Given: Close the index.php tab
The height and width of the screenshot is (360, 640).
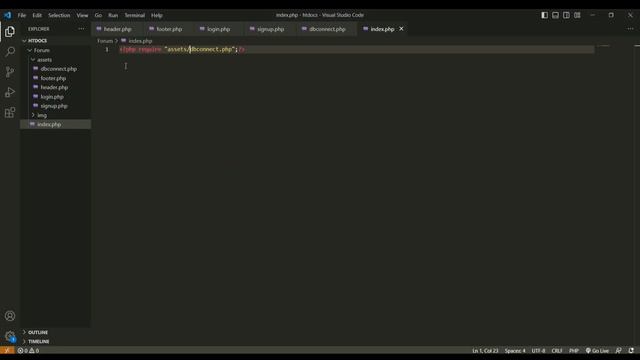Looking at the screenshot, I should tap(401, 29).
